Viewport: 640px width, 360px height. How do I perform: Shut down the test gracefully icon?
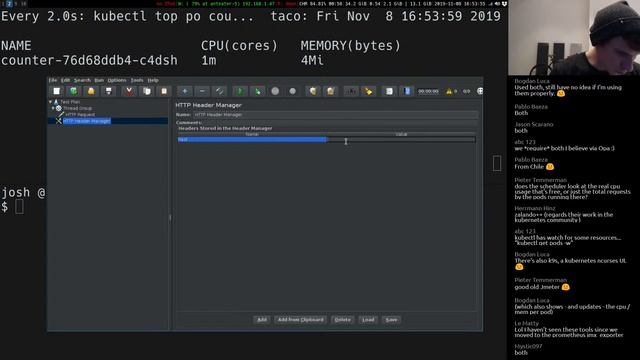coord(293,91)
